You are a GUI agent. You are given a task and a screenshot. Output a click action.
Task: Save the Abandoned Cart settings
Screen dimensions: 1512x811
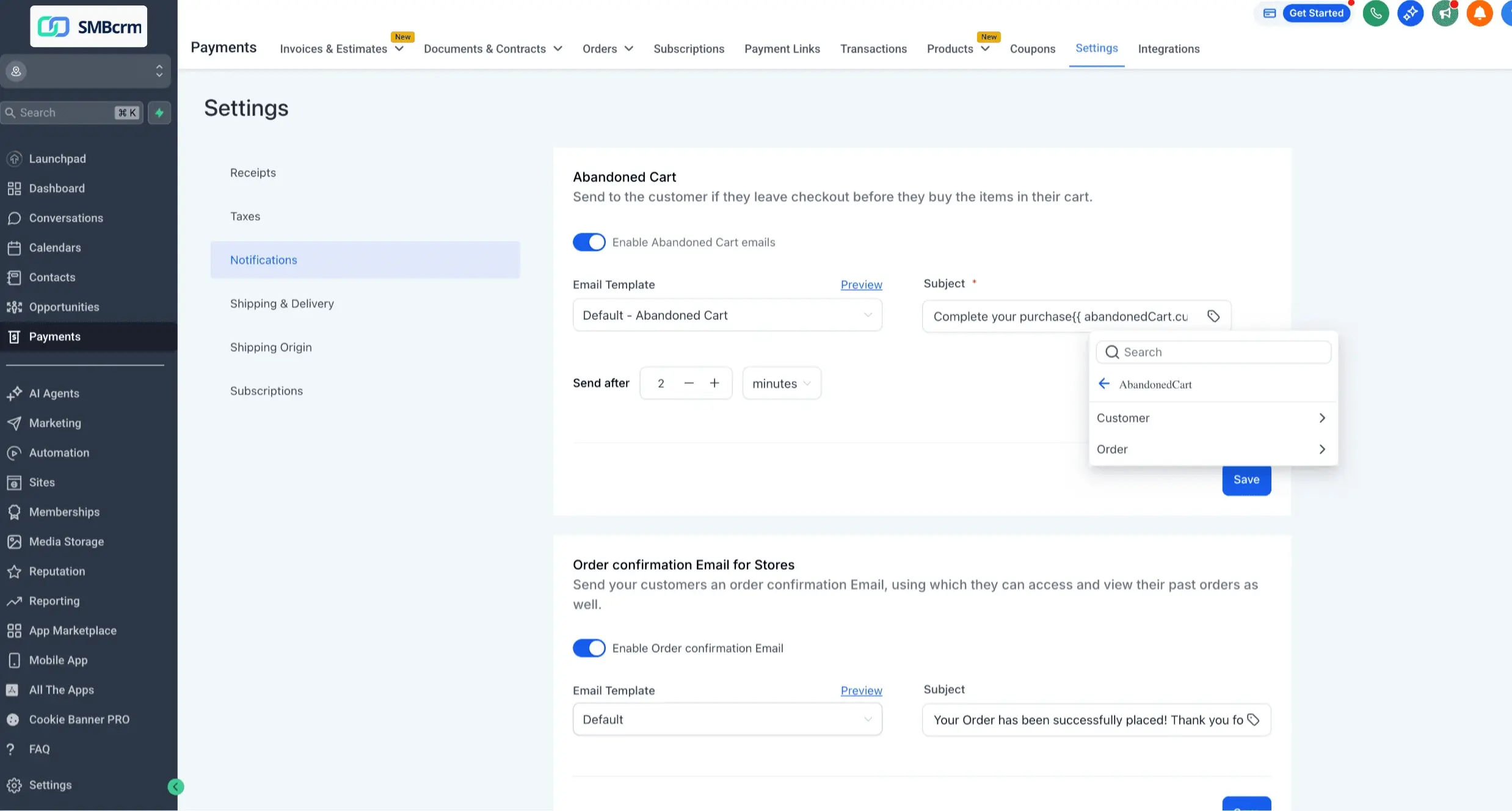(x=1246, y=480)
